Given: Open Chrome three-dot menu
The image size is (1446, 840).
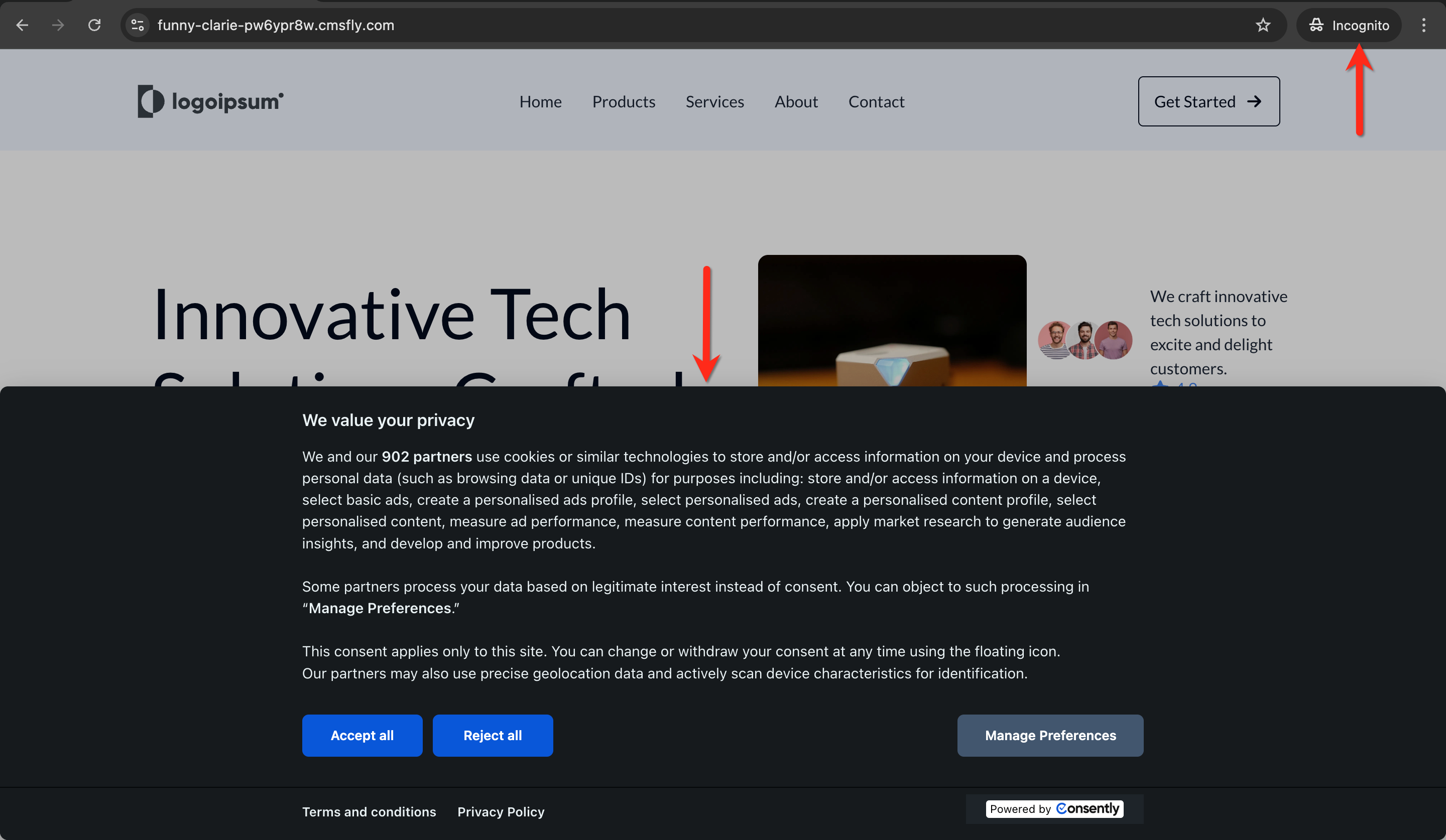Looking at the screenshot, I should click(1423, 25).
